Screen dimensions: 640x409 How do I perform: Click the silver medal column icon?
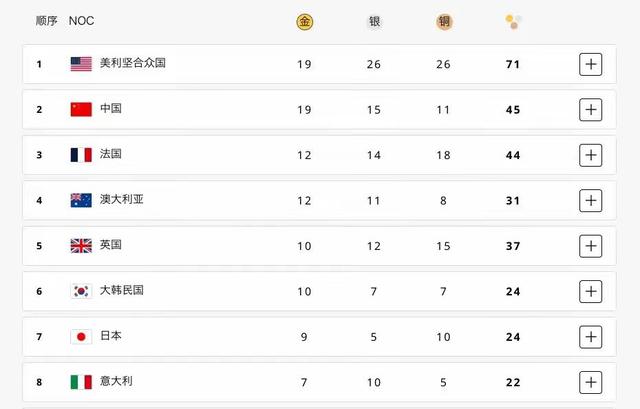[374, 21]
